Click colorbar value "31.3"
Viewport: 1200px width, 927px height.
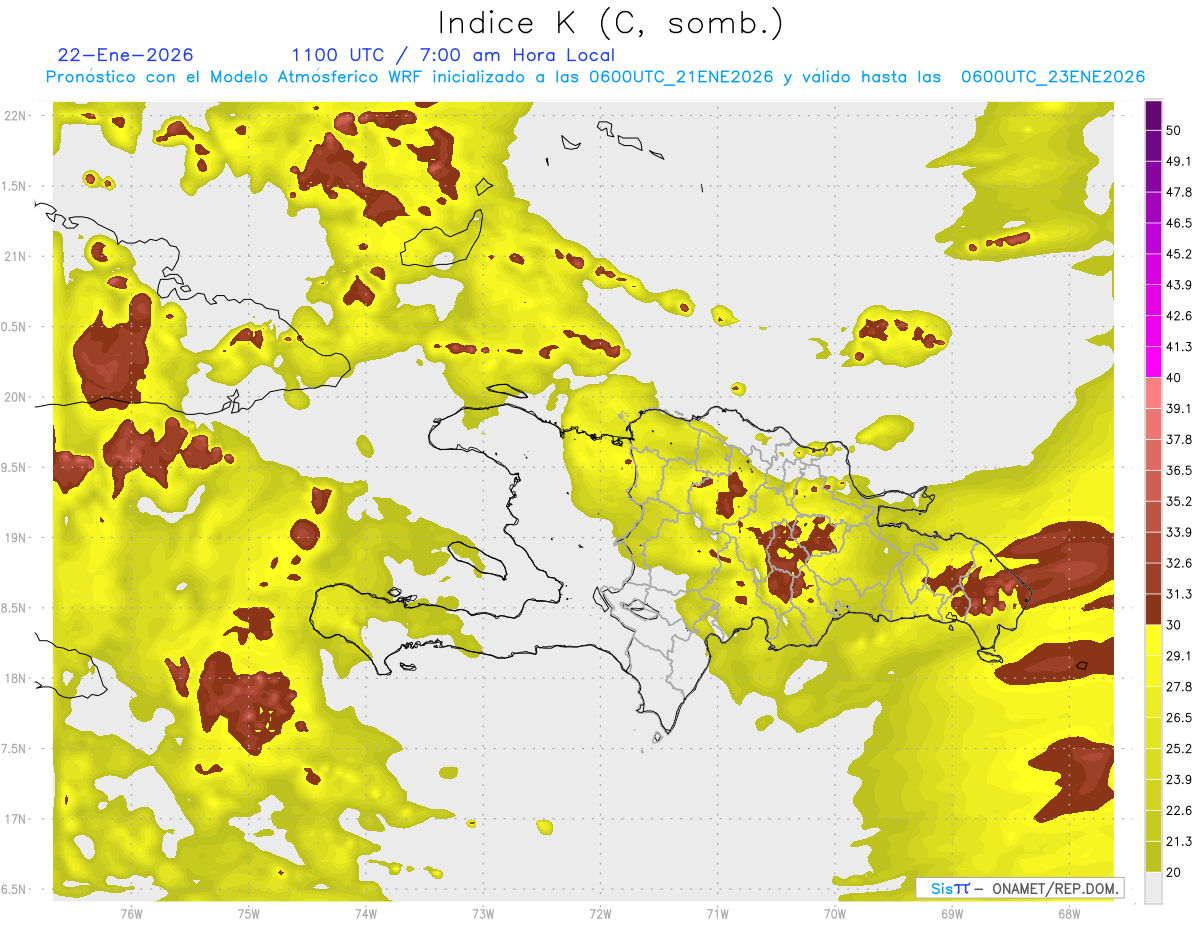pyautogui.click(x=1179, y=594)
